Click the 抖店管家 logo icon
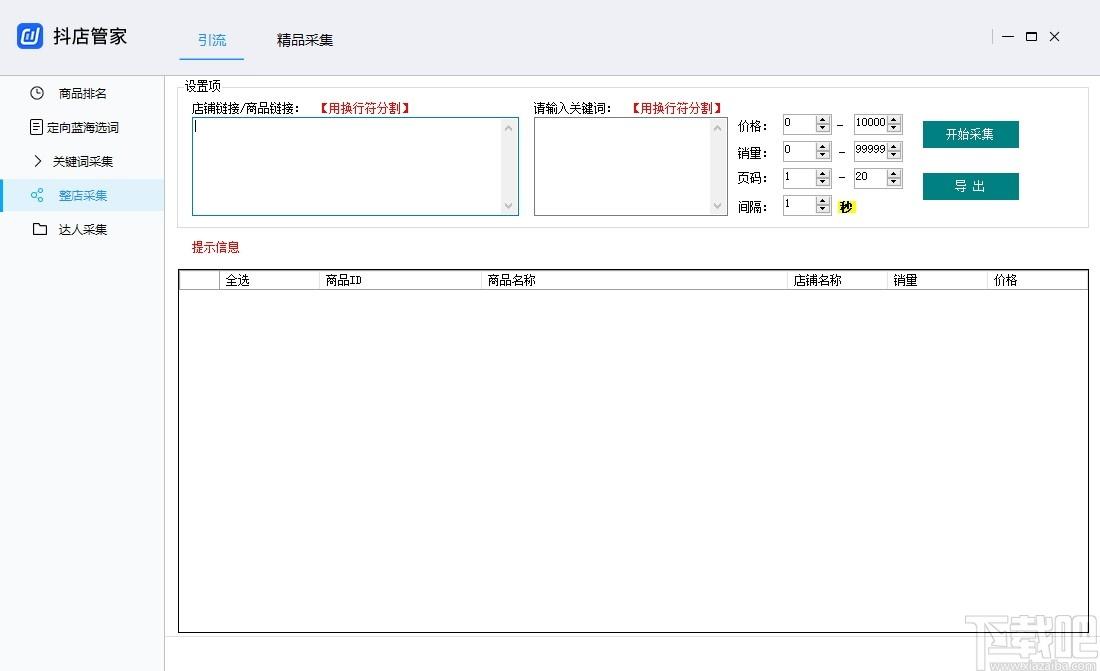Viewport: 1100px width, 671px height. [x=30, y=36]
